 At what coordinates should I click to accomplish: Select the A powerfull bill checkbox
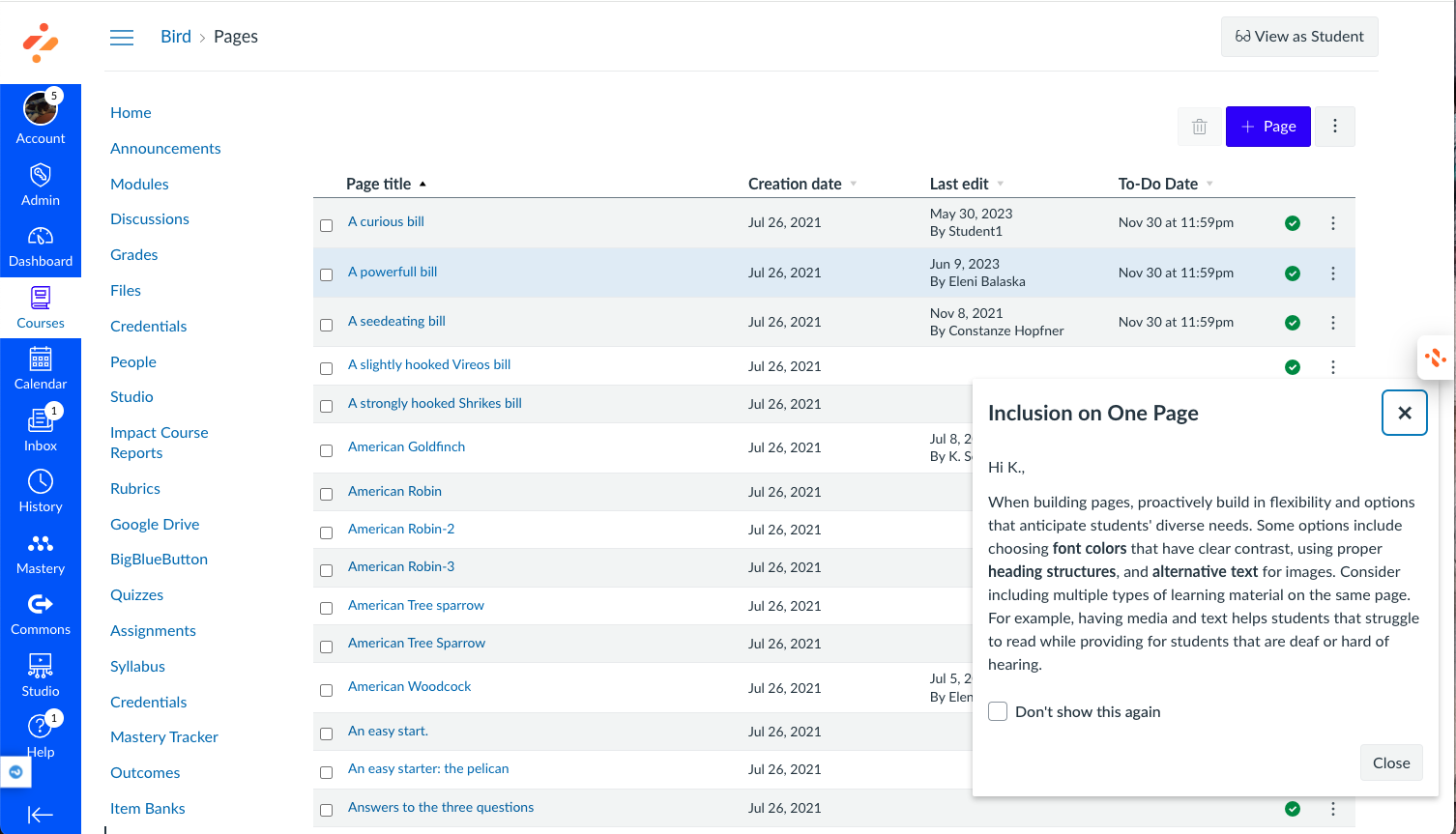point(327,274)
